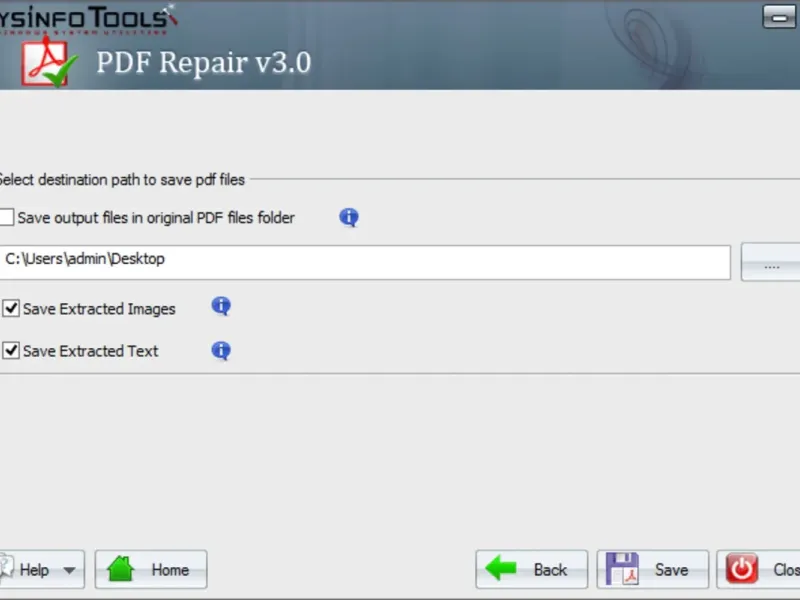Click the 'Save output files in original PDF files folder' label
The width and height of the screenshot is (800, 600).
(156, 218)
